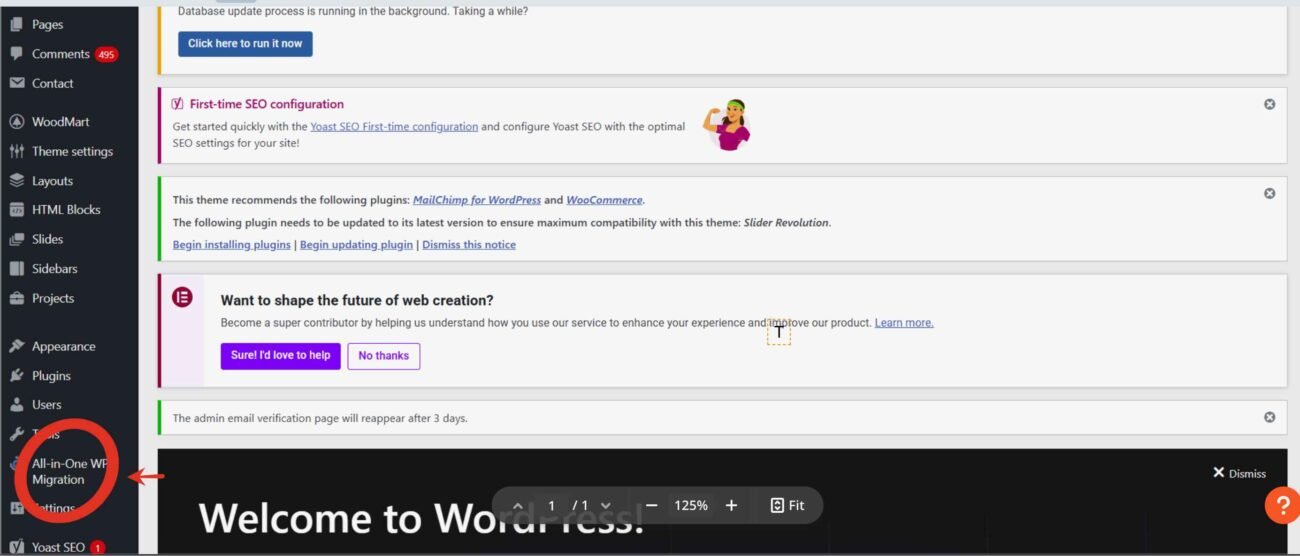Image resolution: width=1300 pixels, height=556 pixels.
Task: Click the WoodMart logo icon in sidebar
Action: click(16, 122)
